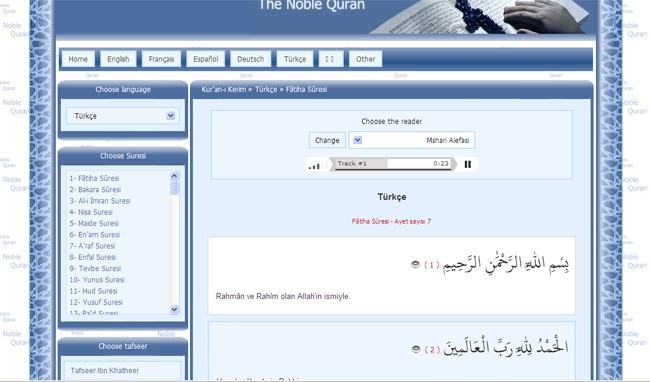Open the English menu tab
650x382 pixels.
118,59
